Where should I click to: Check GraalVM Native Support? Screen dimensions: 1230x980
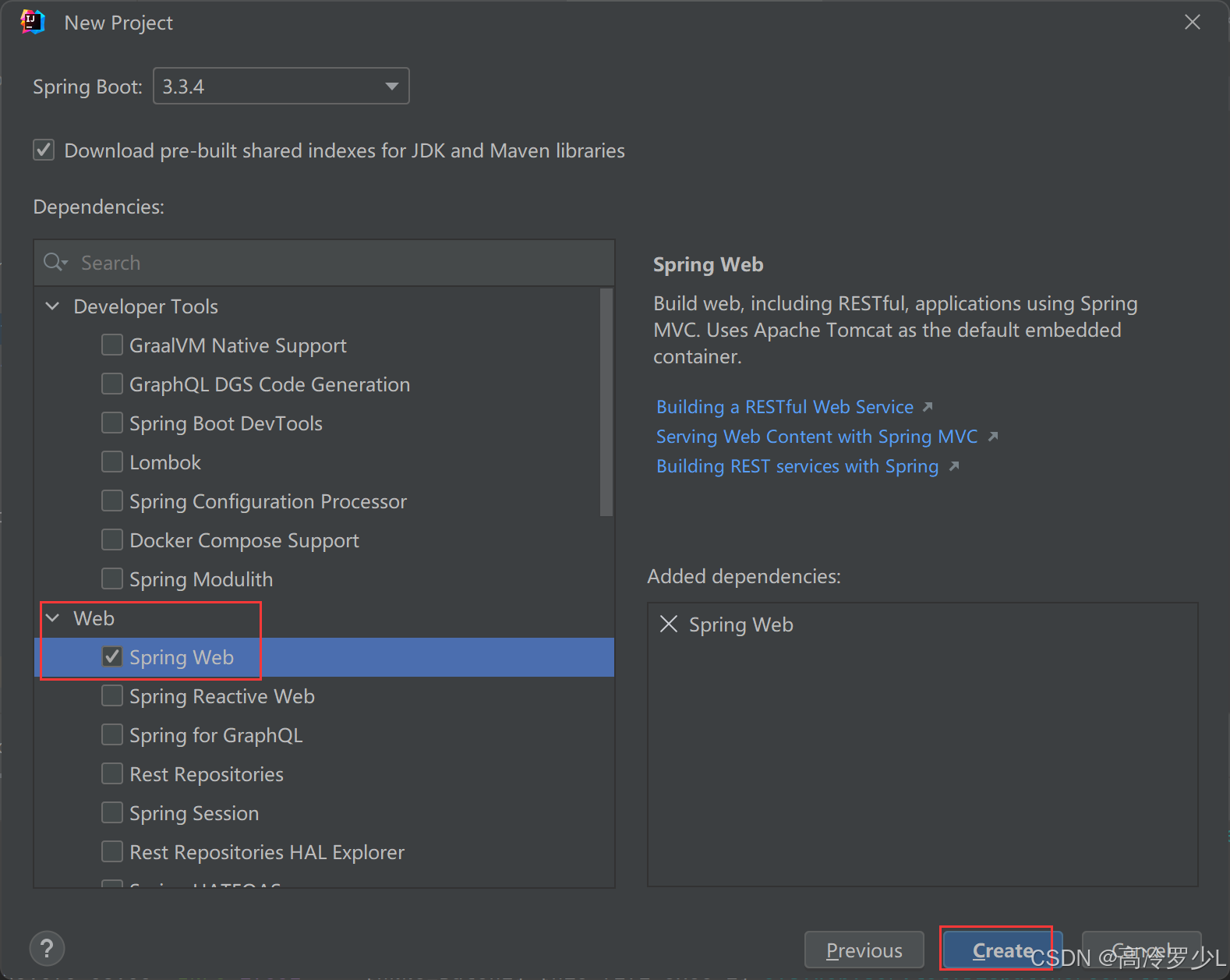112,345
